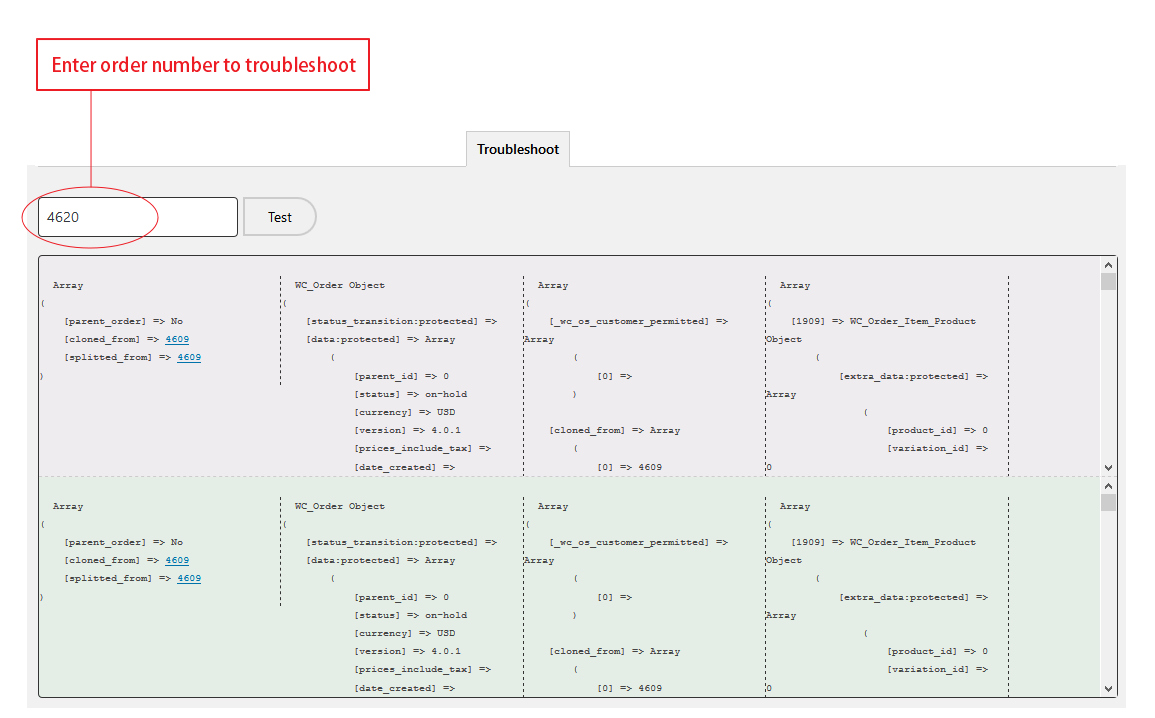1155x718 pixels.
Task: Open cloned_from 4609 link in gray panel
Action: pos(177,339)
